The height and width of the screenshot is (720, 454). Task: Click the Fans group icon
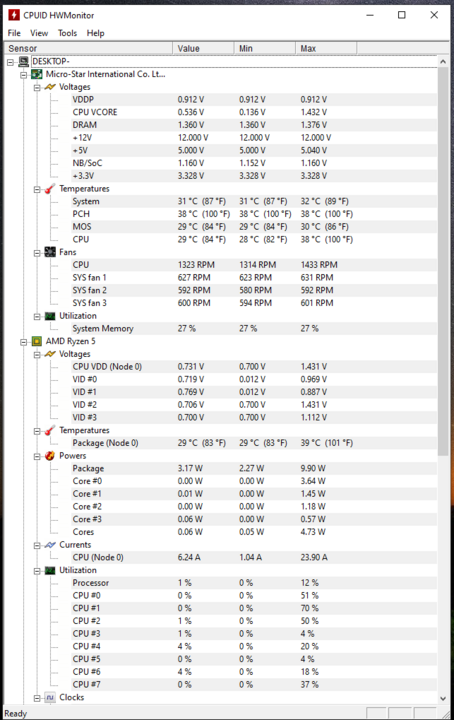(50, 252)
